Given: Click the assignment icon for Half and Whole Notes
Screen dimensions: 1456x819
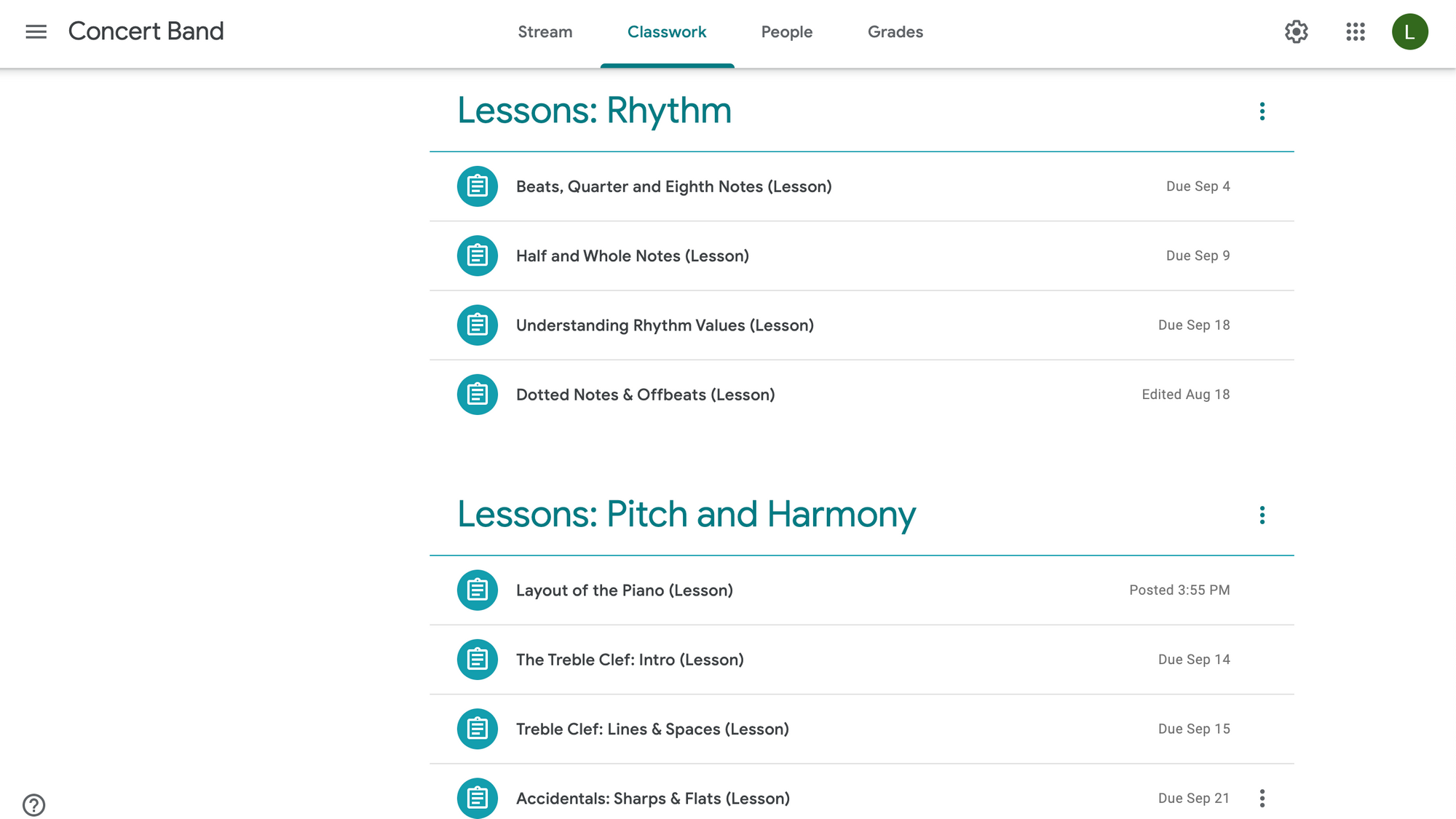Looking at the screenshot, I should pos(477,255).
